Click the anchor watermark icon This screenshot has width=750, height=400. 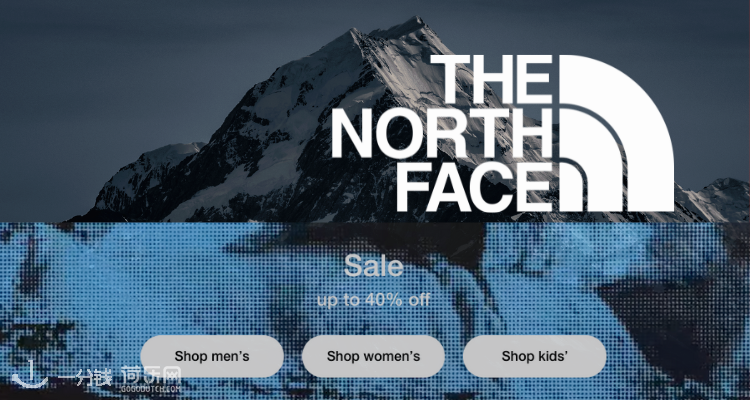coord(30,375)
